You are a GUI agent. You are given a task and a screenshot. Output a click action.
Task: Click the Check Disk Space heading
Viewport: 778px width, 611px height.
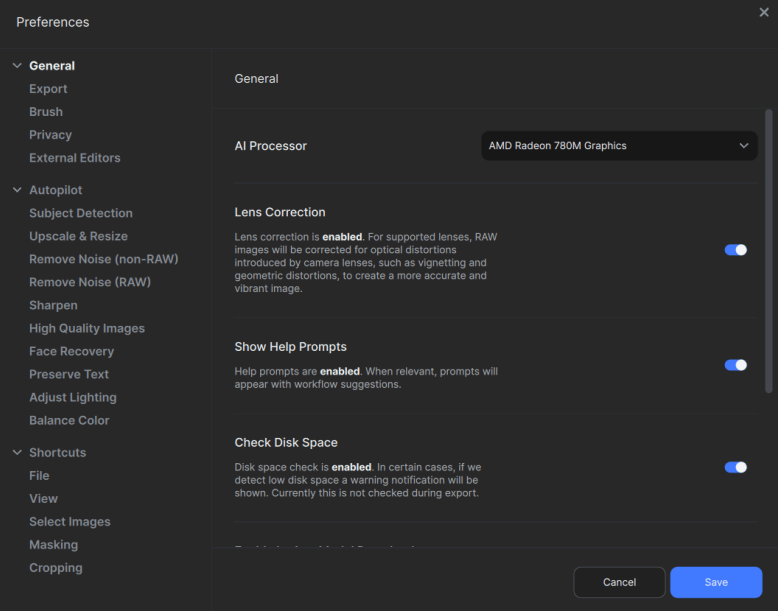tap(286, 442)
